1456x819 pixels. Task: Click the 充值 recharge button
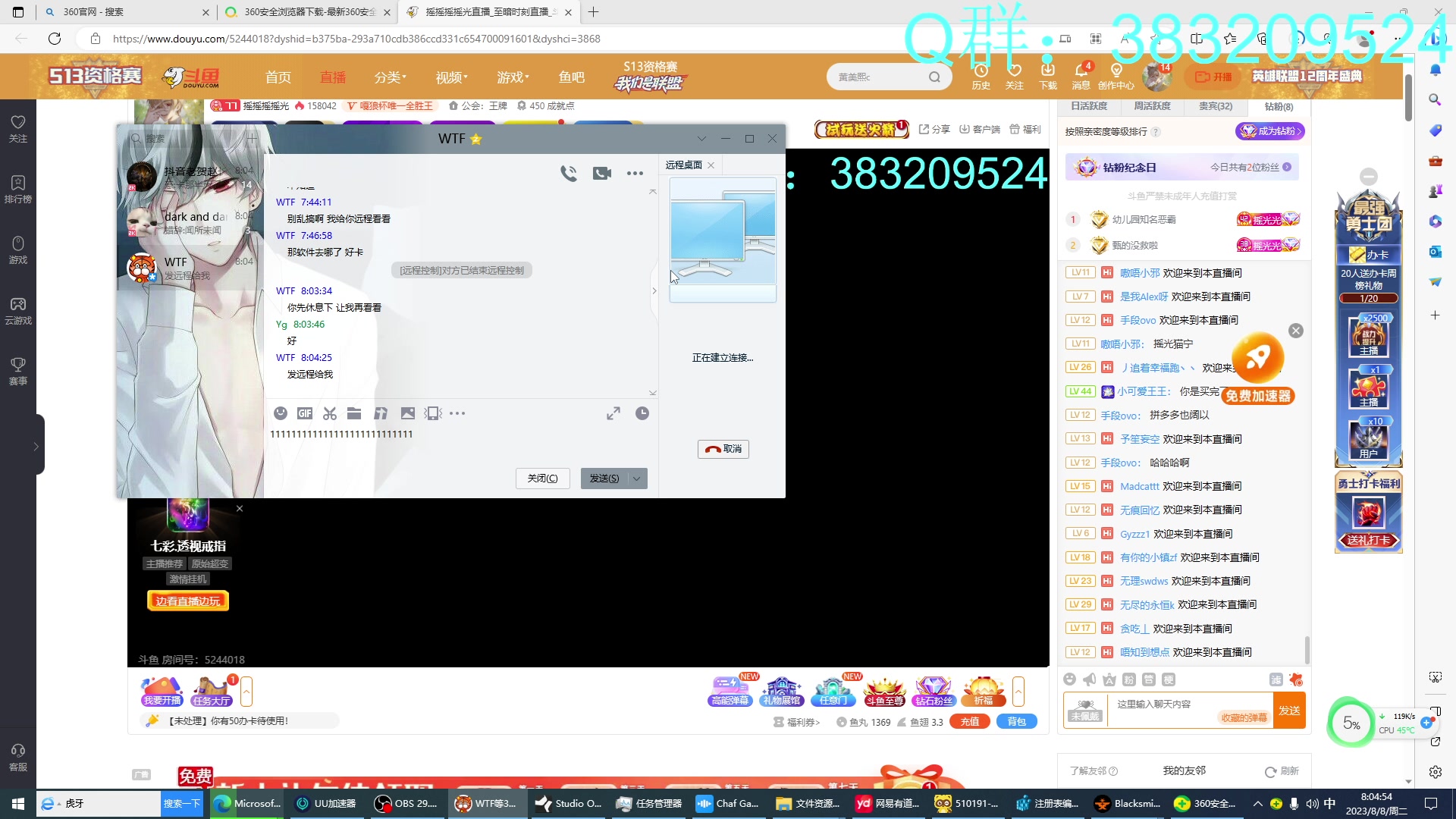click(970, 722)
